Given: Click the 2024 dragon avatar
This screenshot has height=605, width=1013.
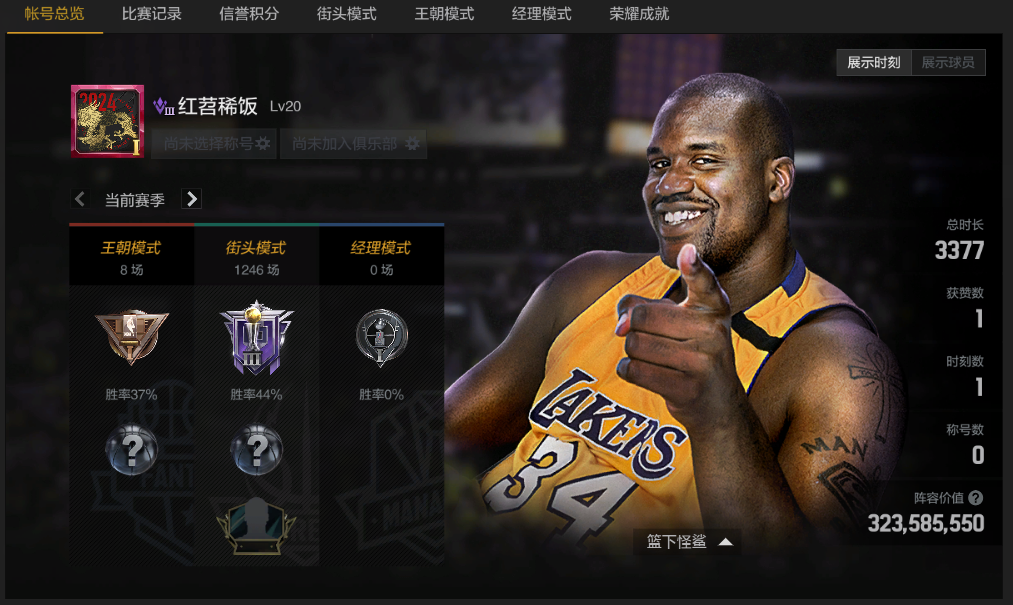Looking at the screenshot, I should pos(107,121).
